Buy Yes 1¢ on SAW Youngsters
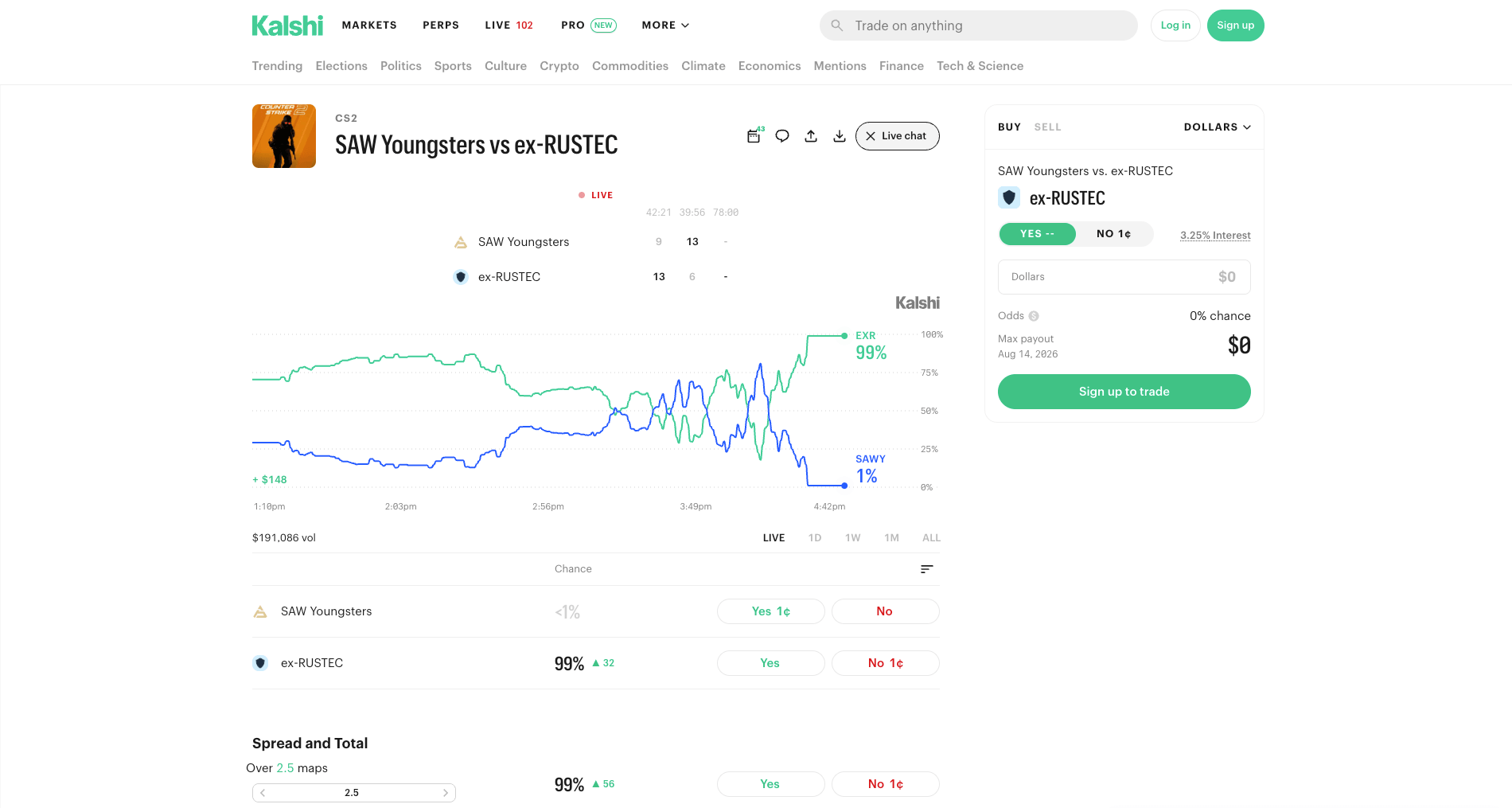This screenshot has width=1512, height=808. pyautogui.click(x=770, y=611)
